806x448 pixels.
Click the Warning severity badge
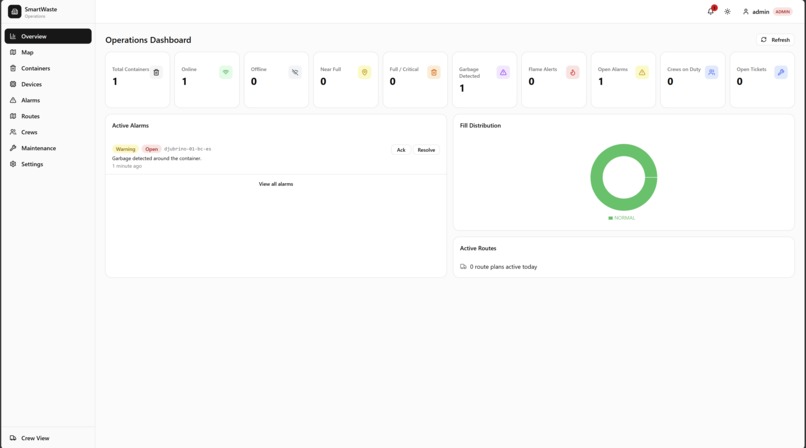(x=125, y=148)
